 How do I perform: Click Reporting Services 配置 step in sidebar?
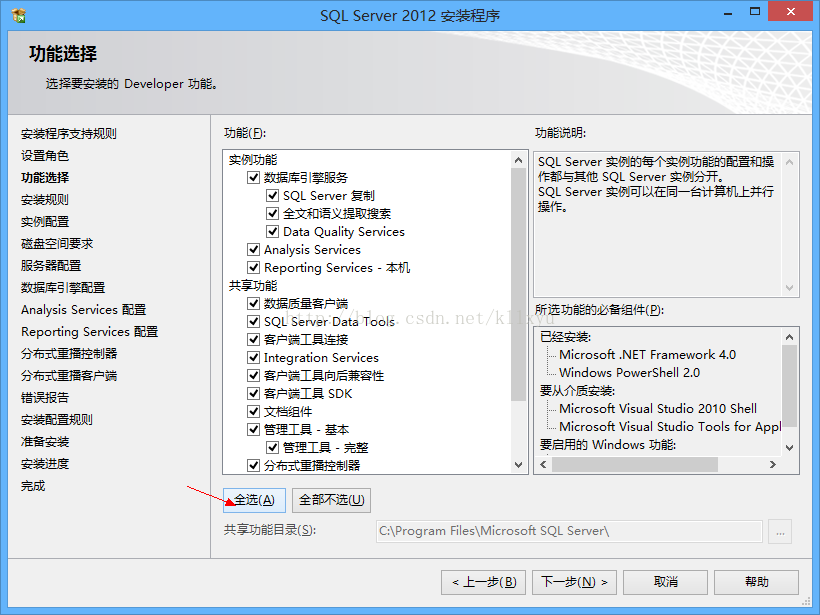[89, 332]
